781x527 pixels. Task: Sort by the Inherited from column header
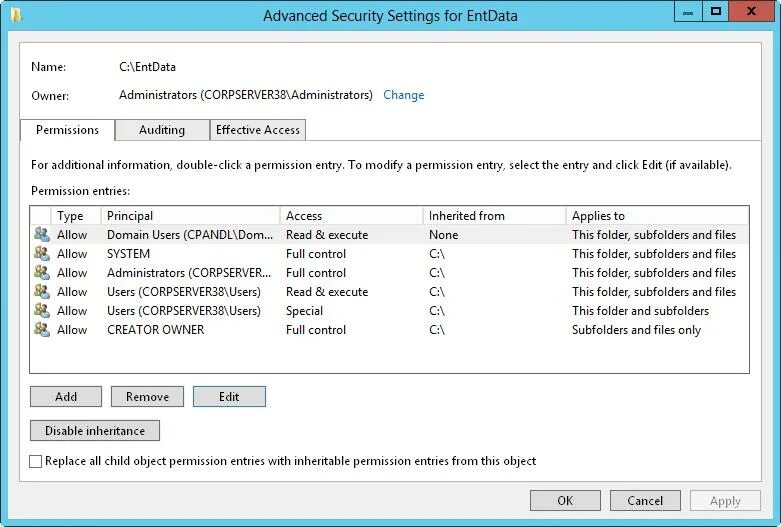[494, 216]
